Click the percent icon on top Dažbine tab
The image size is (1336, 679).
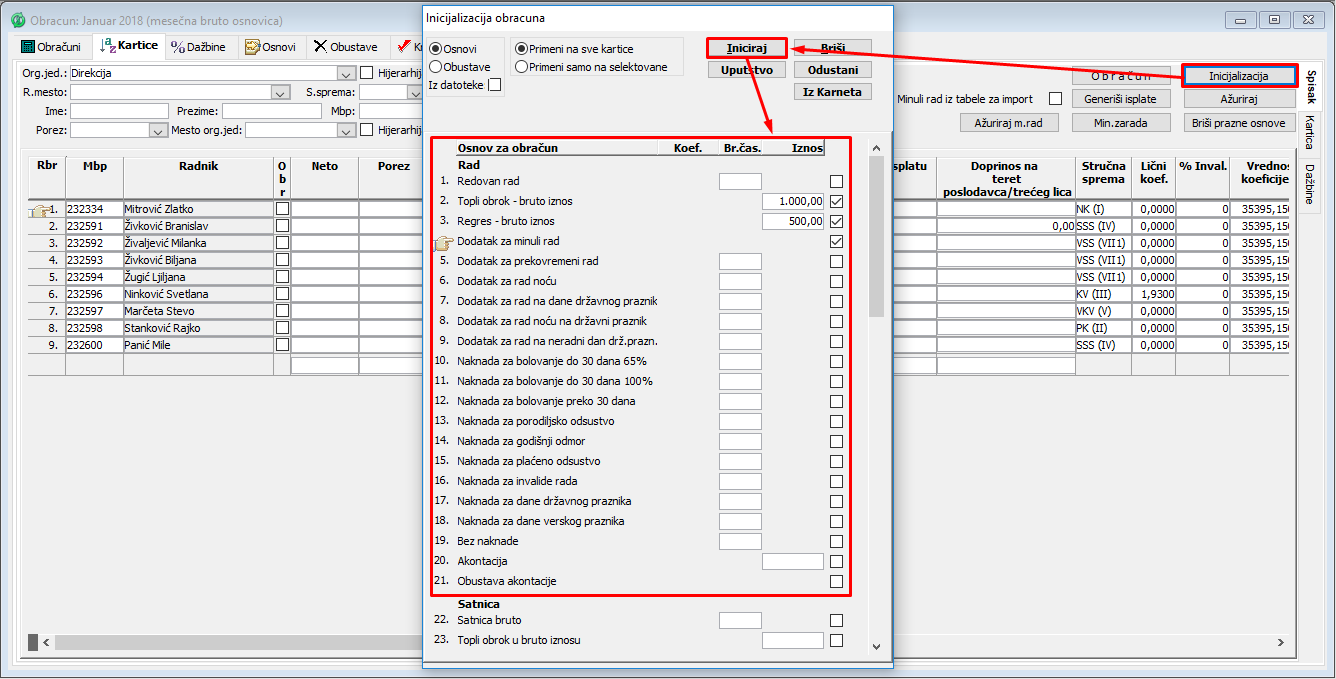tap(178, 47)
